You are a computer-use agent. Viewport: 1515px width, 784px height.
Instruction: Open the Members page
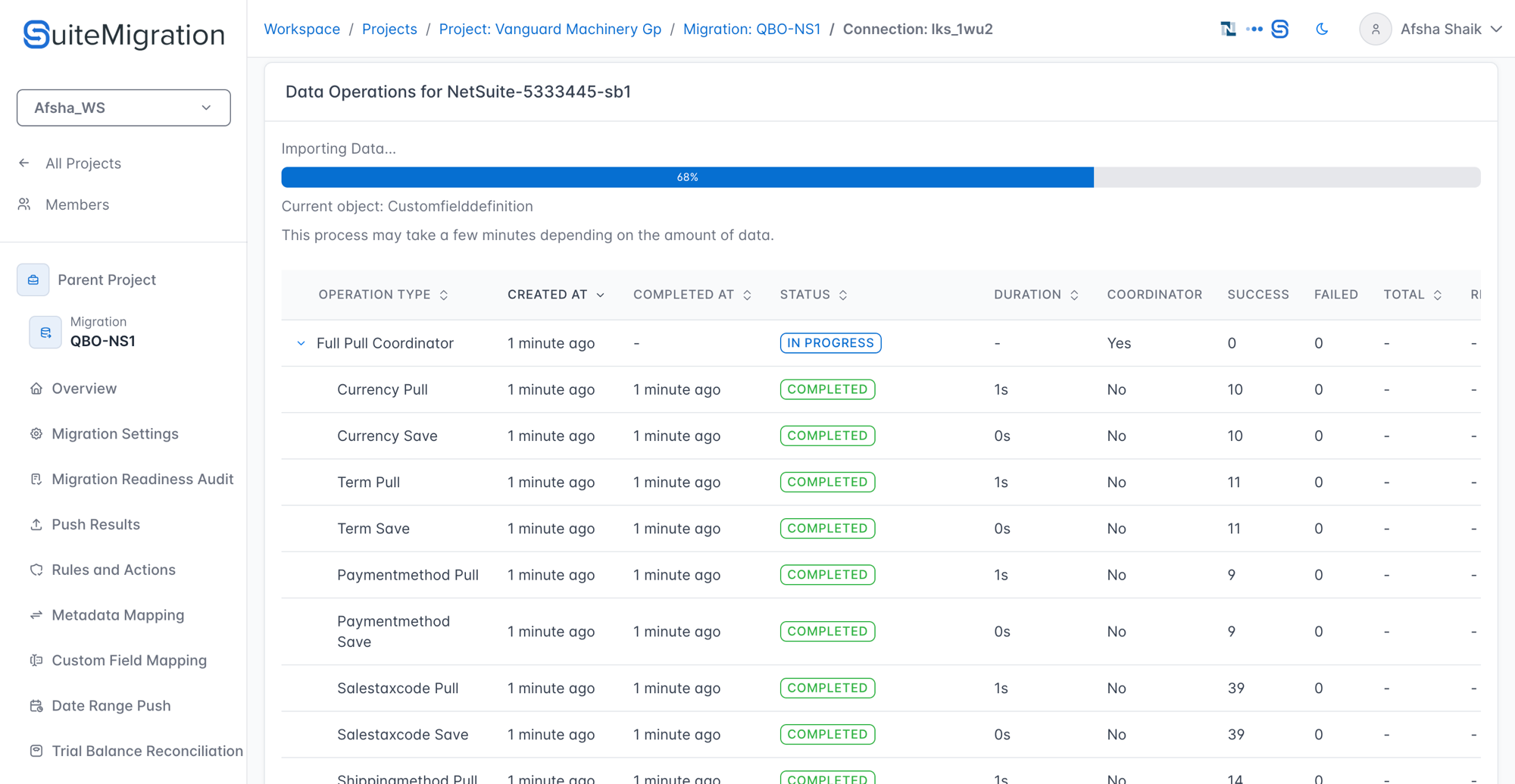click(x=77, y=205)
